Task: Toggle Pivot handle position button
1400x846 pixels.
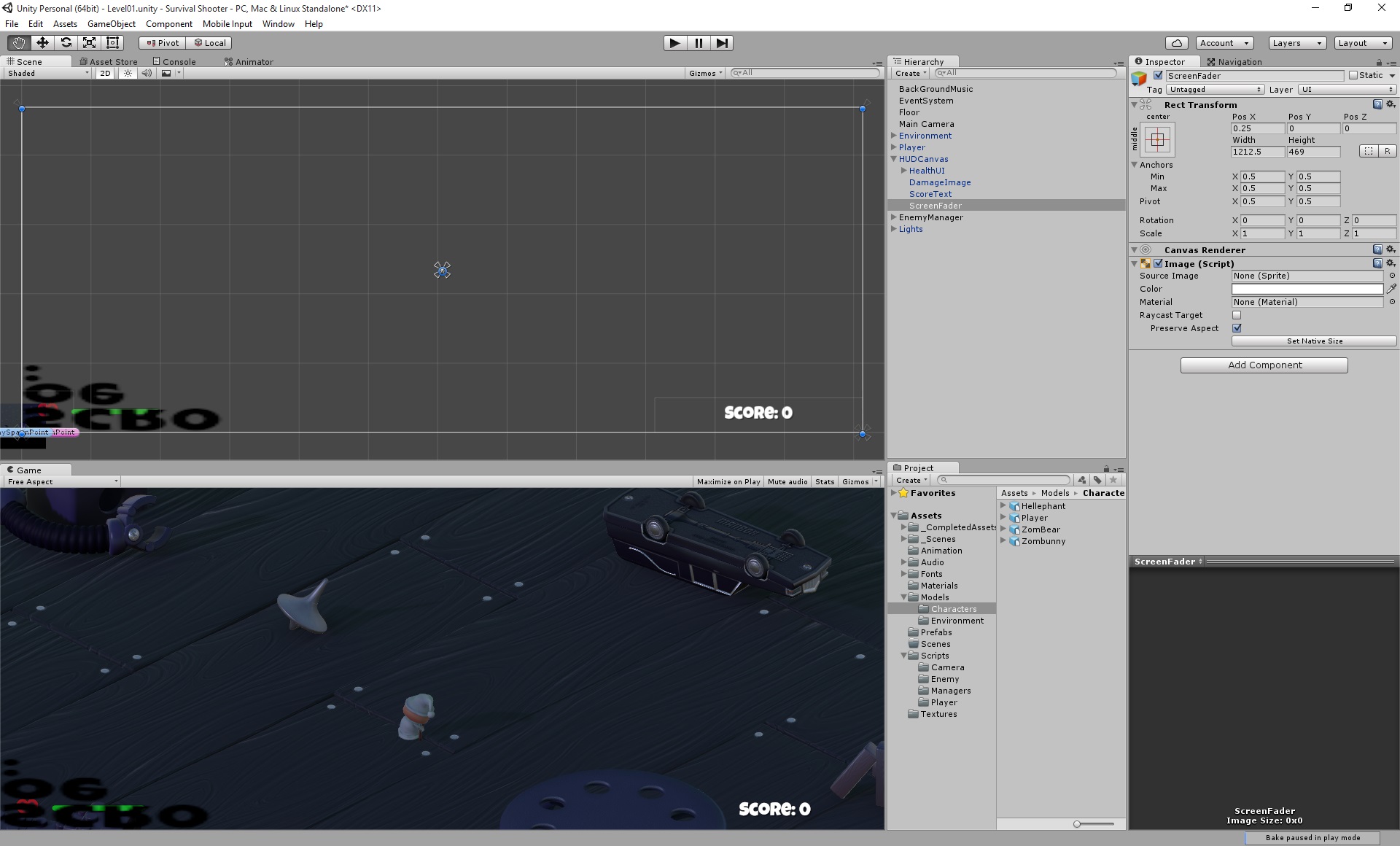Action: point(163,43)
